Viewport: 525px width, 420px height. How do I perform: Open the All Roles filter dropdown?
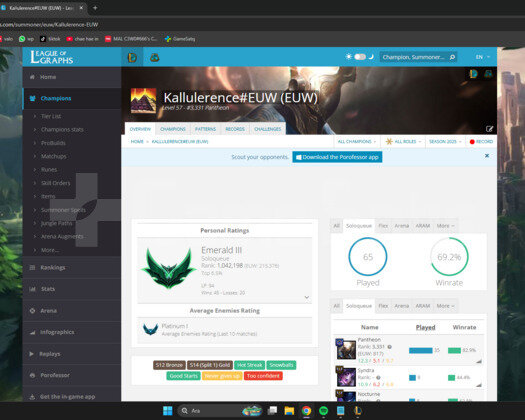click(403, 142)
